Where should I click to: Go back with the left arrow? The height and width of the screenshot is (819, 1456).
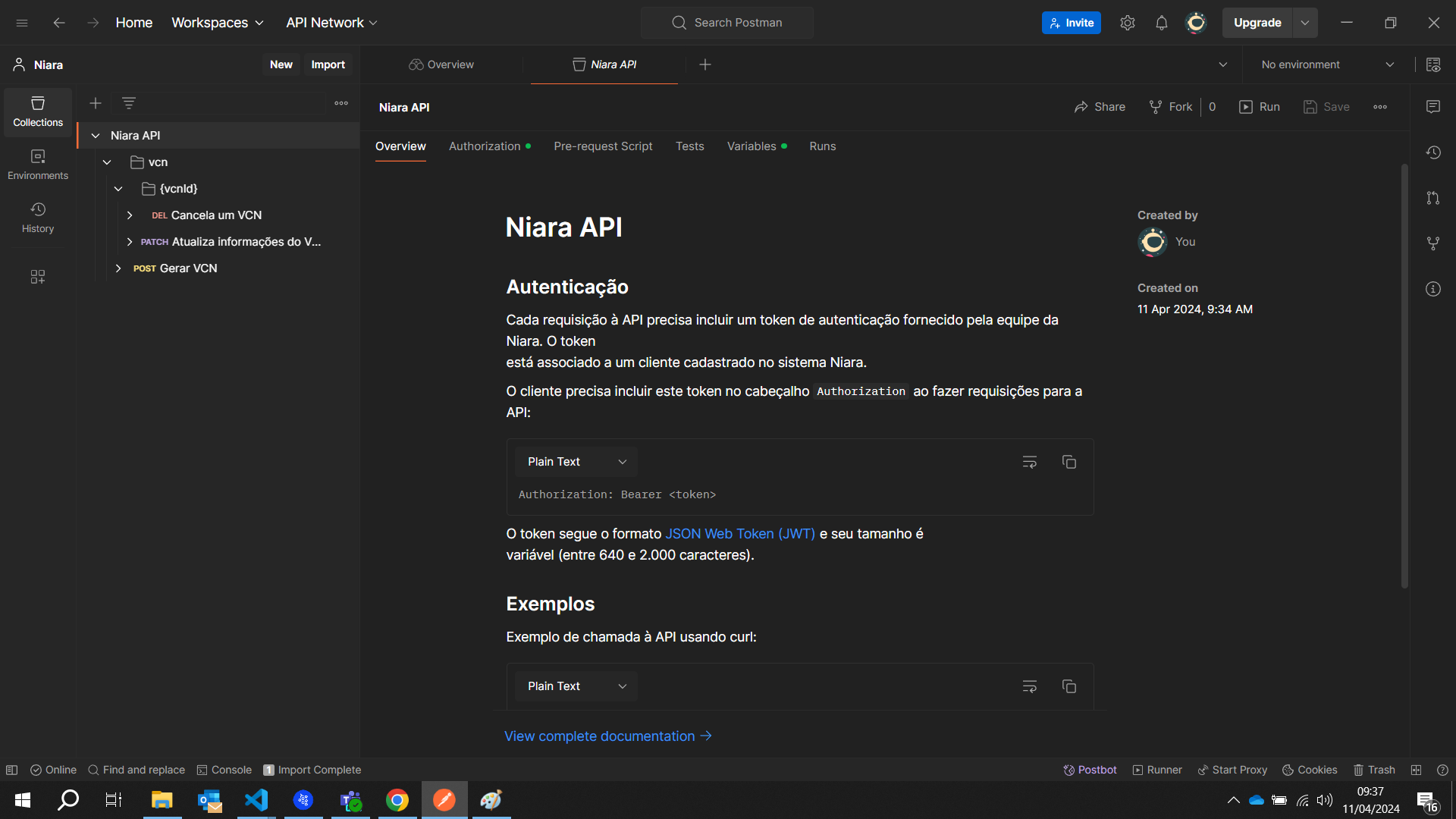point(59,23)
